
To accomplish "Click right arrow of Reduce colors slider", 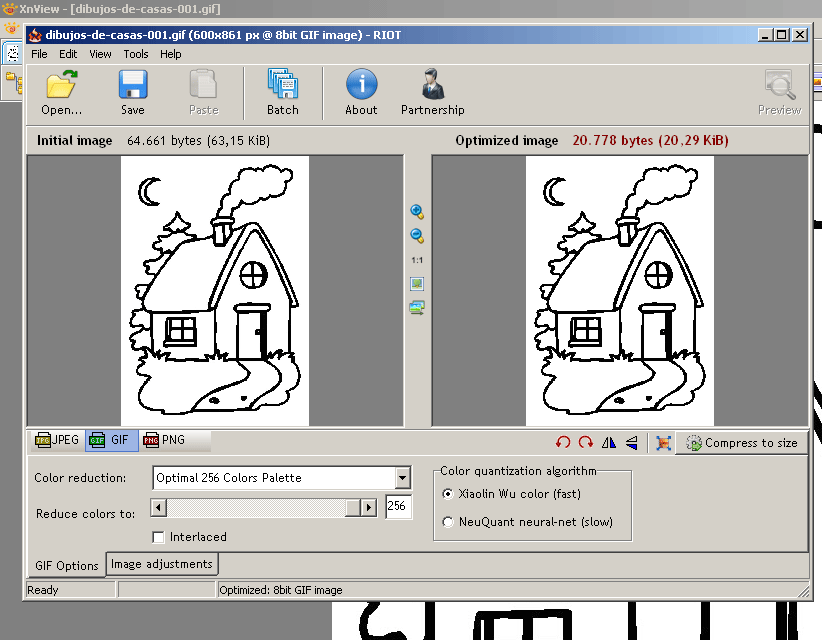I will (369, 507).
